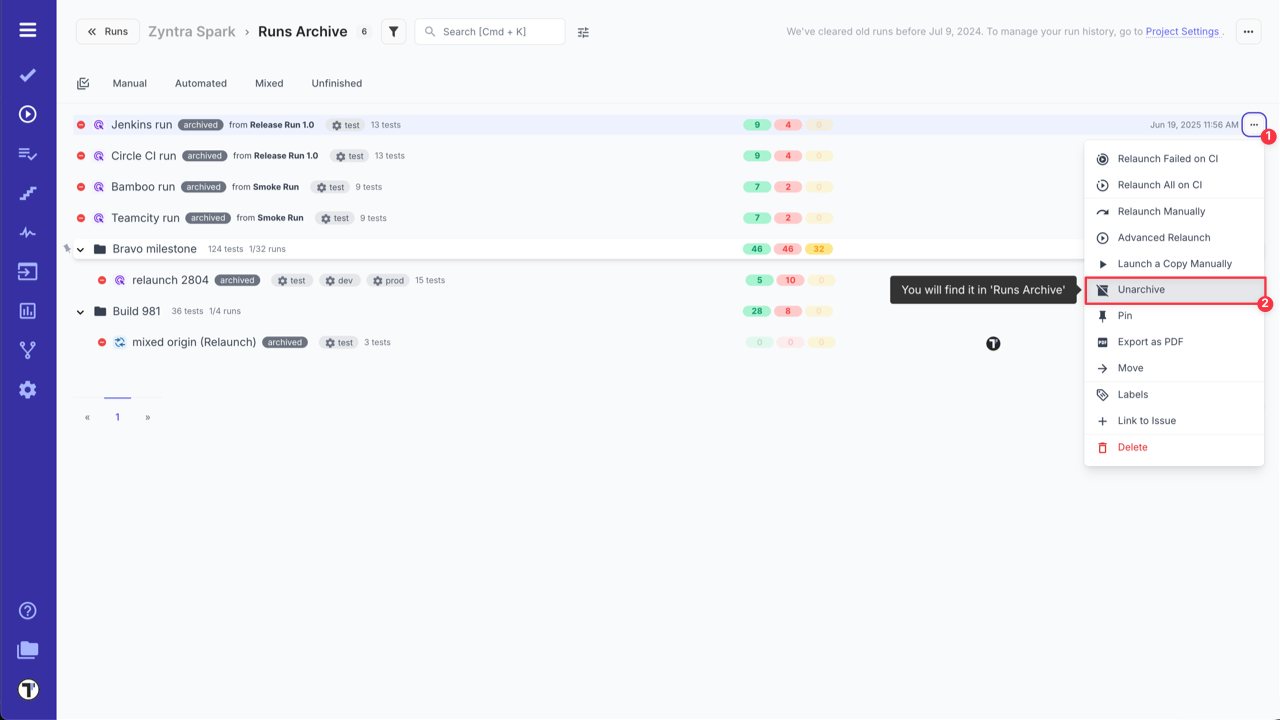Viewport: 1280px width, 720px height.
Task: Click the pulse activity icon in sidebar
Action: click(x=27, y=232)
